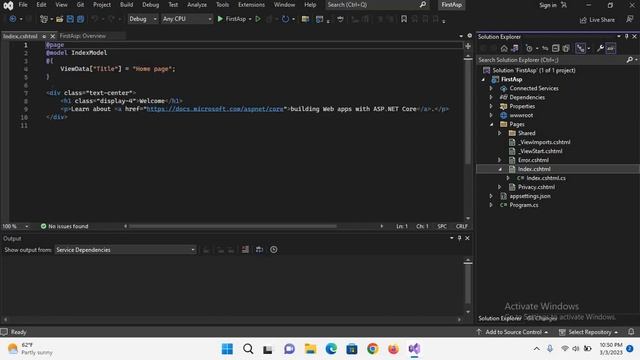Select _ViewImports.cshtml in Solution Explorer
The height and width of the screenshot is (360, 640).
(x=544, y=142)
